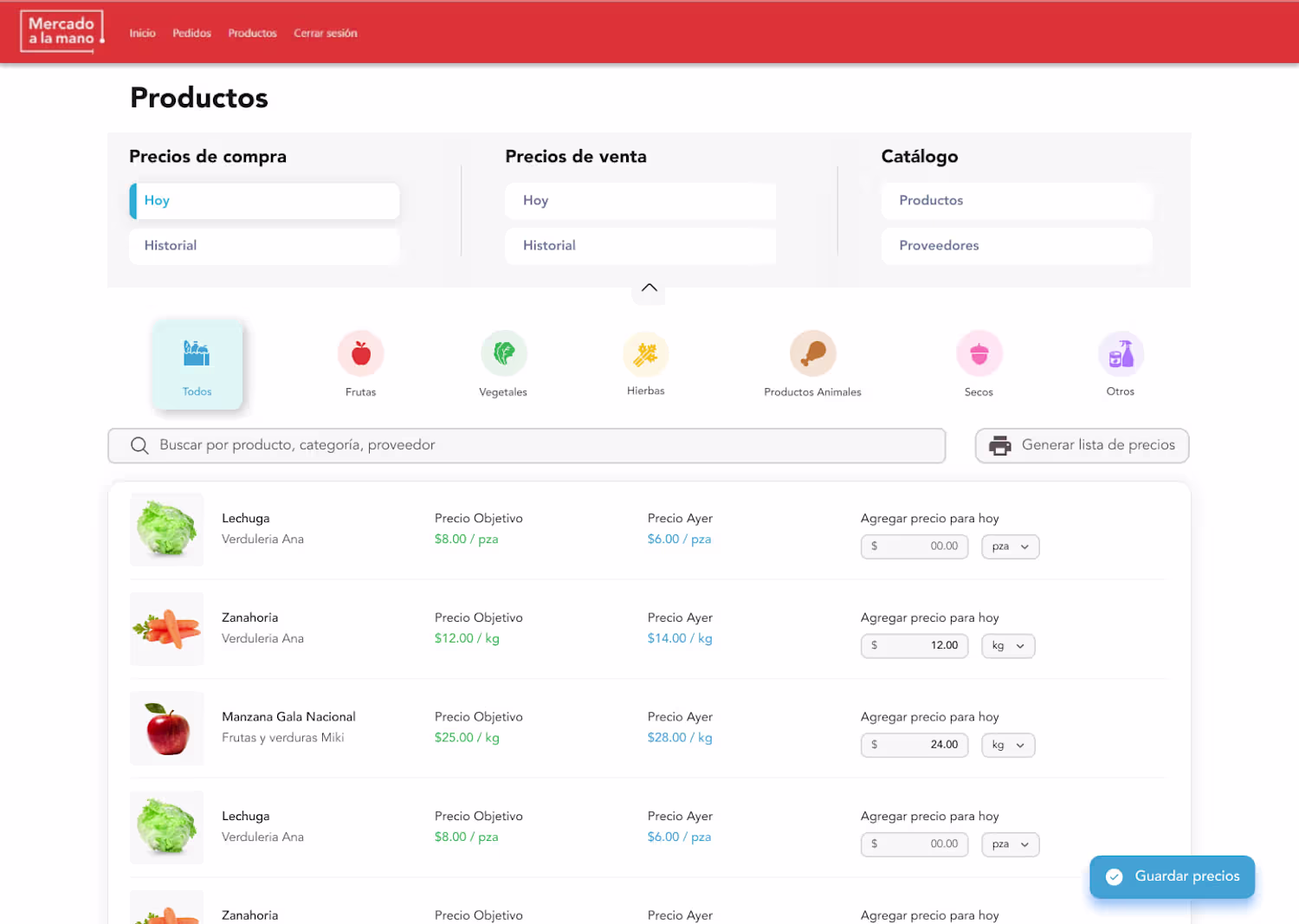Open the kg unit dropdown for Manzana Gala Nacional

coord(1008,745)
